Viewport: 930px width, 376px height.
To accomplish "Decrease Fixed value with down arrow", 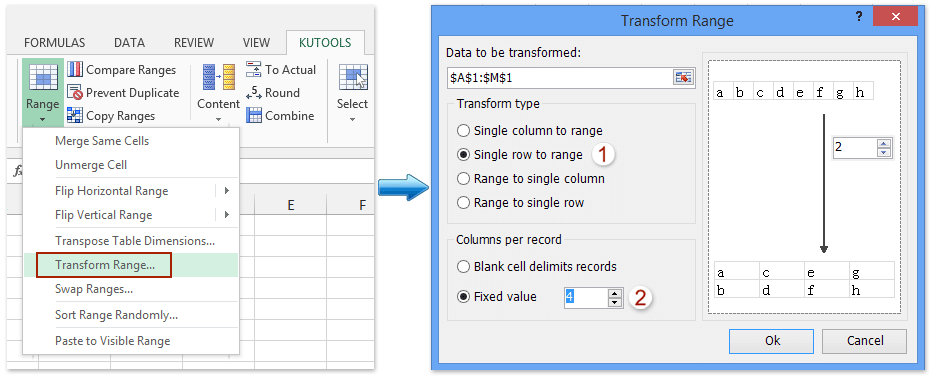I will (615, 302).
